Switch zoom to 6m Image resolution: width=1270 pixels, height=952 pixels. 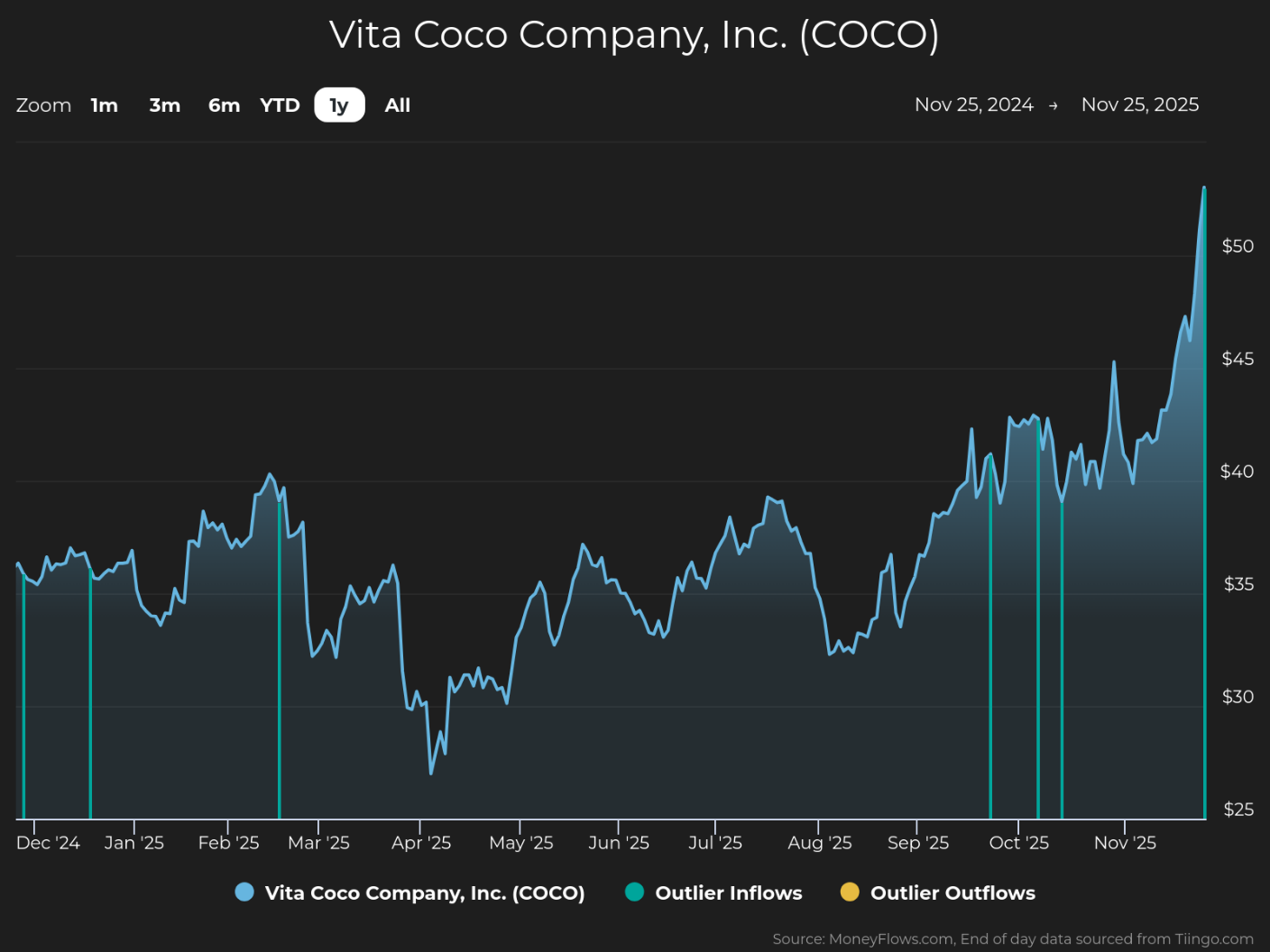point(224,105)
